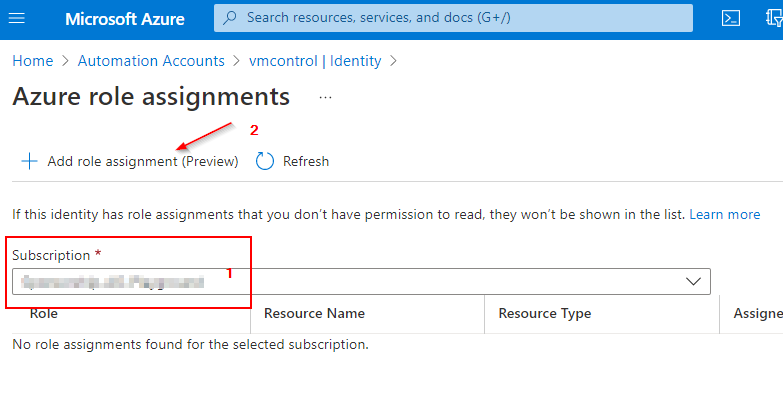Screen dimensions: 783x398
Task: Click the circular Refresh icon
Action: [265, 161]
